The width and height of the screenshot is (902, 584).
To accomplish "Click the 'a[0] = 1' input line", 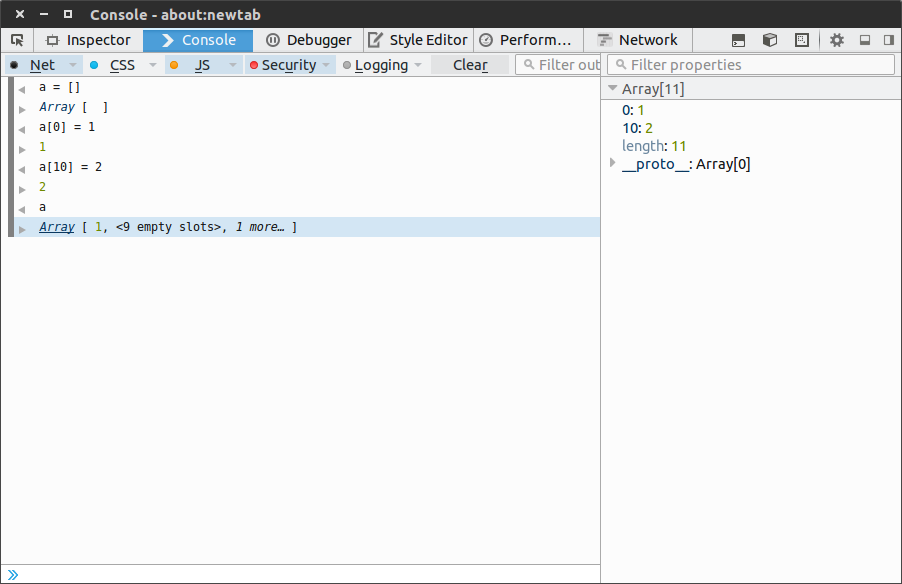I will coord(67,127).
